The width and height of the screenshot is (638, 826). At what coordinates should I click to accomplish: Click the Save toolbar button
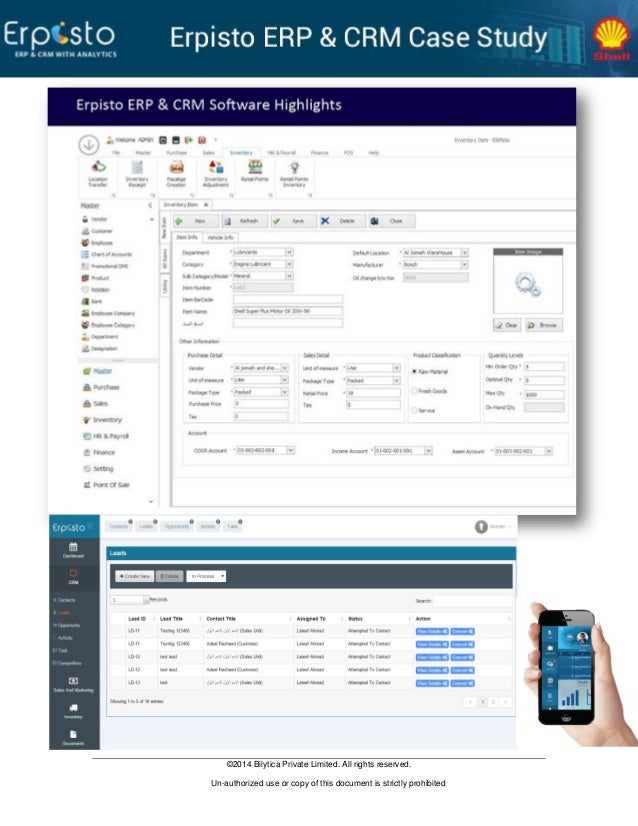tap(294, 221)
